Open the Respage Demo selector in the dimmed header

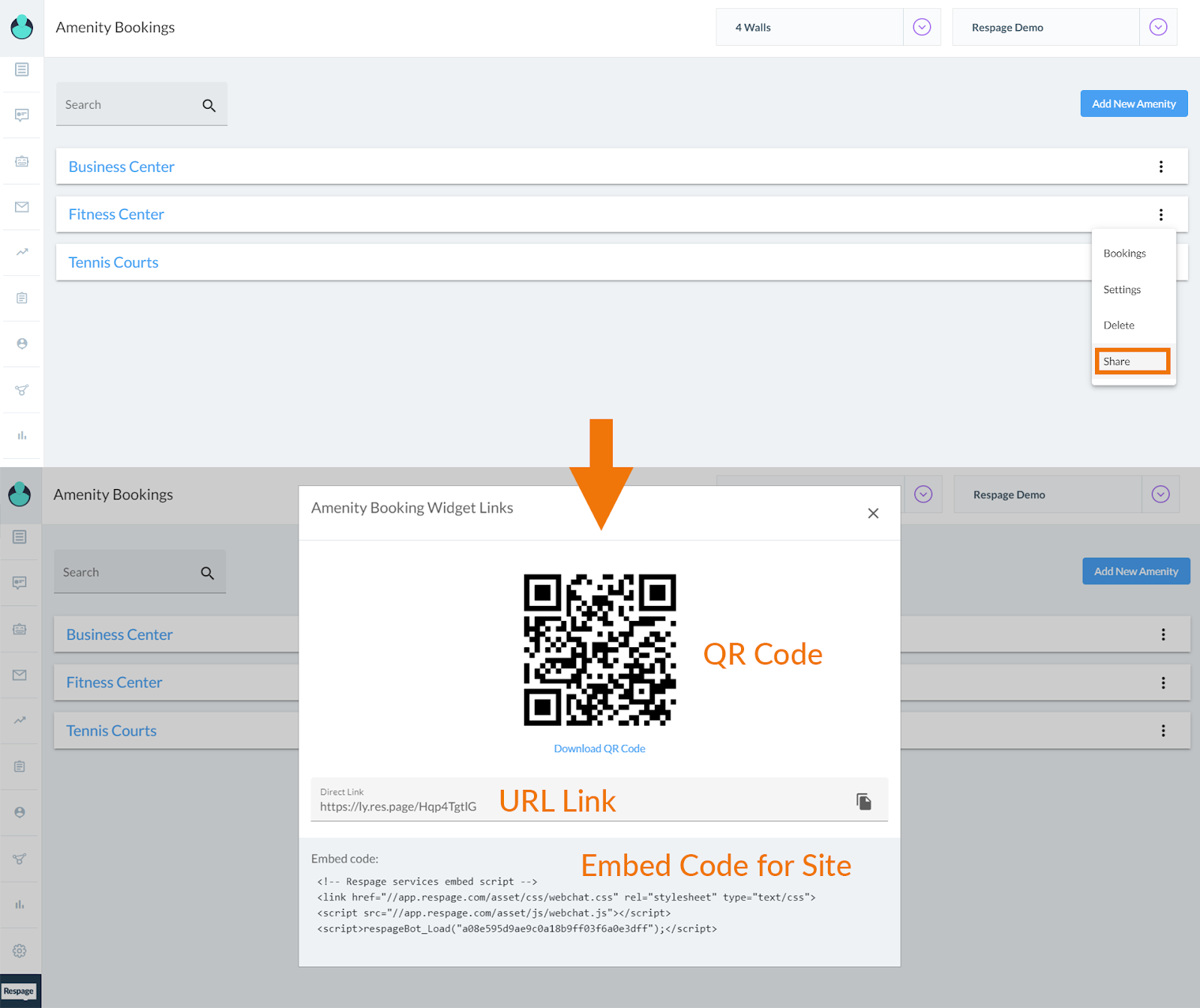[1048, 494]
